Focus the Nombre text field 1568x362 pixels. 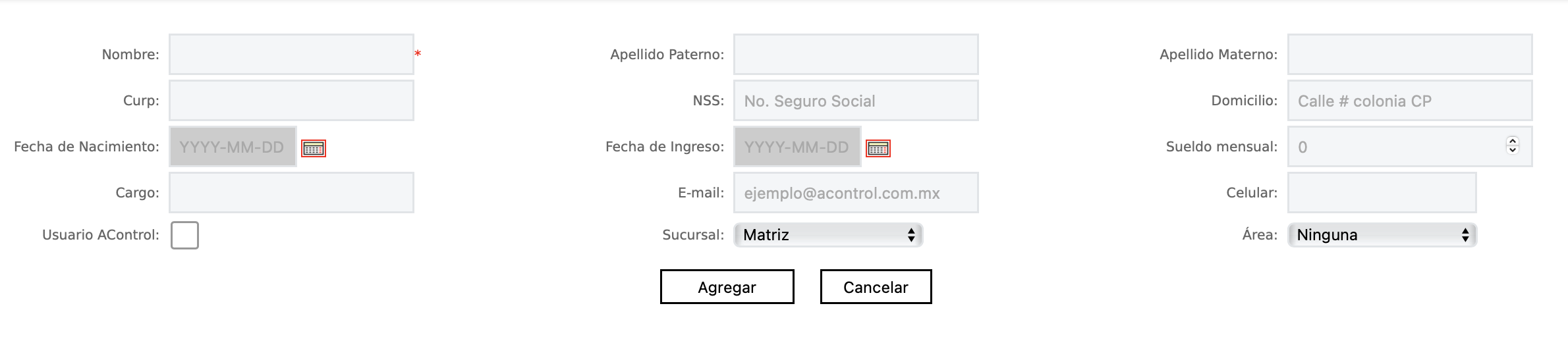point(291,55)
